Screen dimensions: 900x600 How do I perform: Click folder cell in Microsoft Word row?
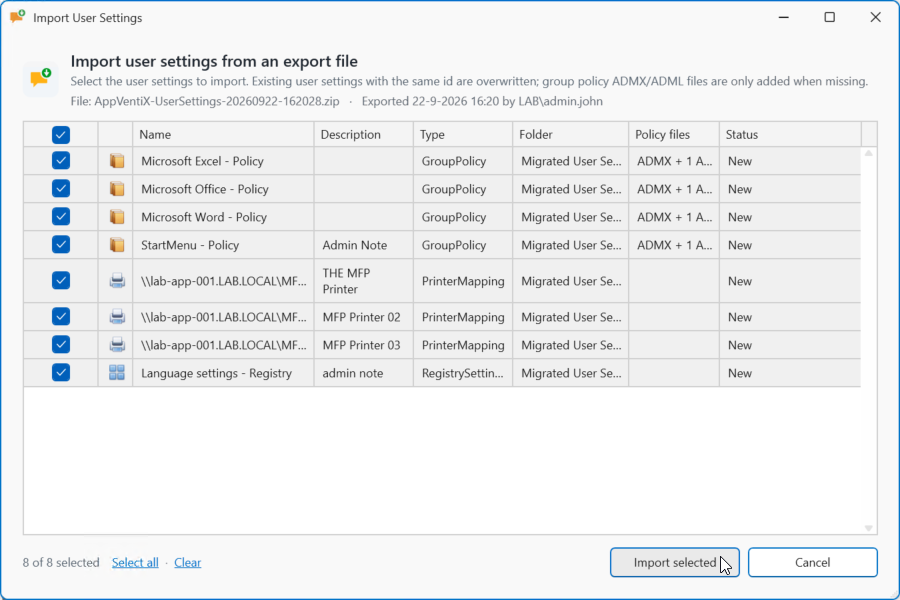(571, 218)
